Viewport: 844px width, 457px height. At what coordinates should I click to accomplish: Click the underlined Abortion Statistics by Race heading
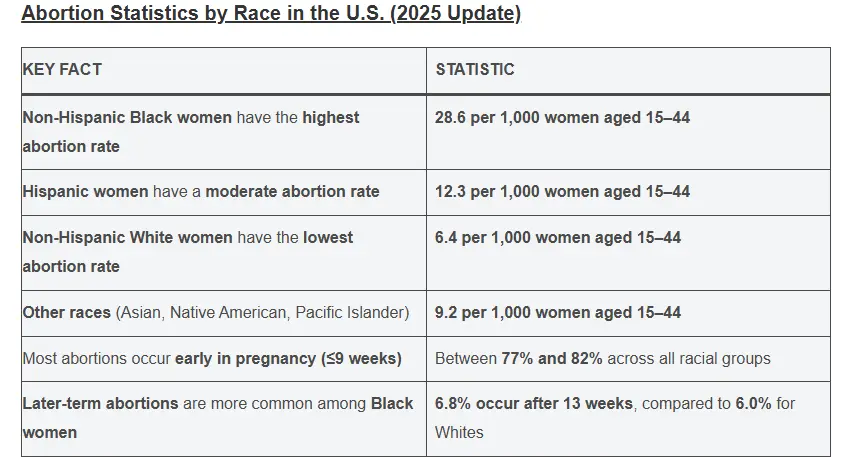pos(270,15)
